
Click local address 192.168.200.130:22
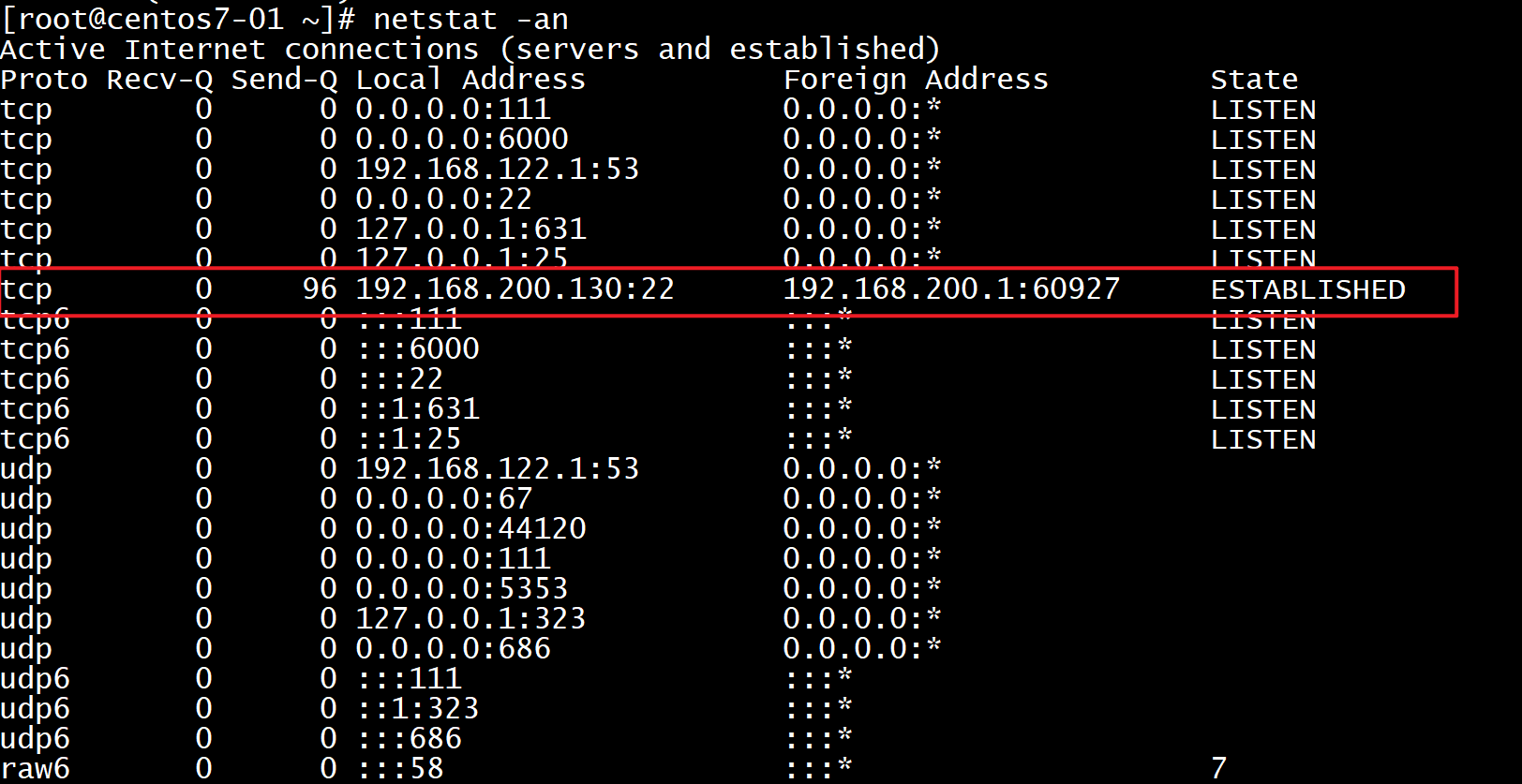point(515,288)
